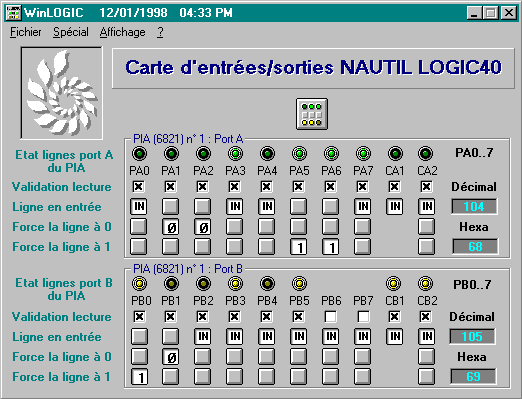The height and width of the screenshot is (399, 522).
Task: Toggle the IN button for CA1 on Port A
Action: click(x=395, y=206)
